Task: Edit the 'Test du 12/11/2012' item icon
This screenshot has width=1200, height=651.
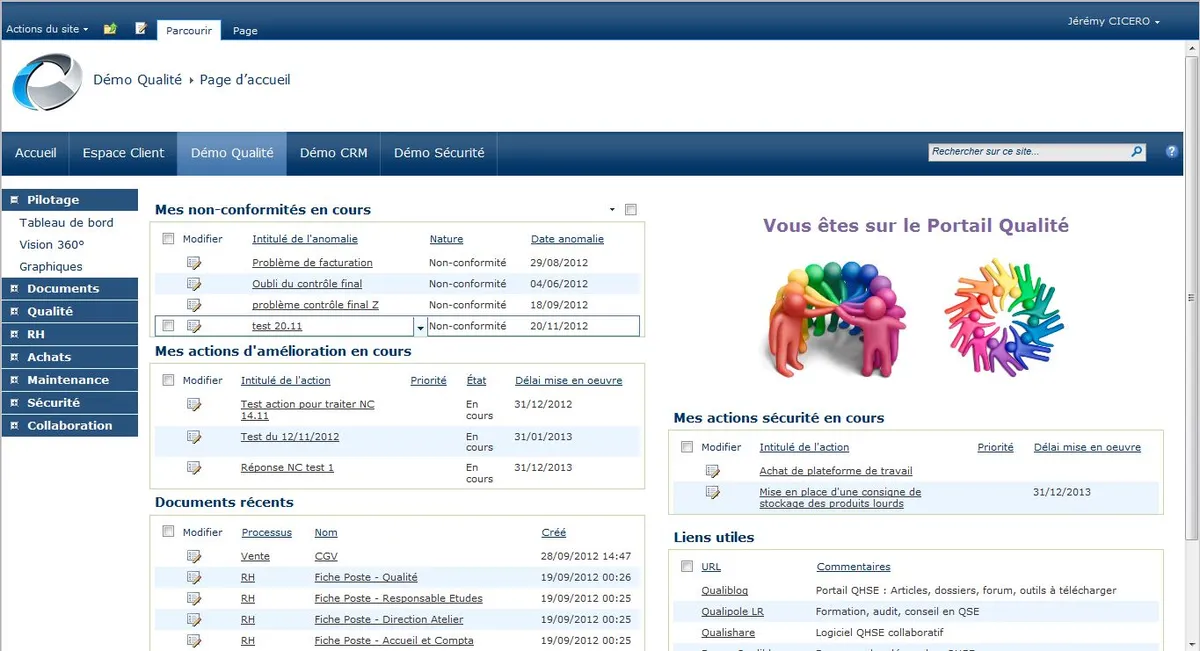Action: coord(194,437)
